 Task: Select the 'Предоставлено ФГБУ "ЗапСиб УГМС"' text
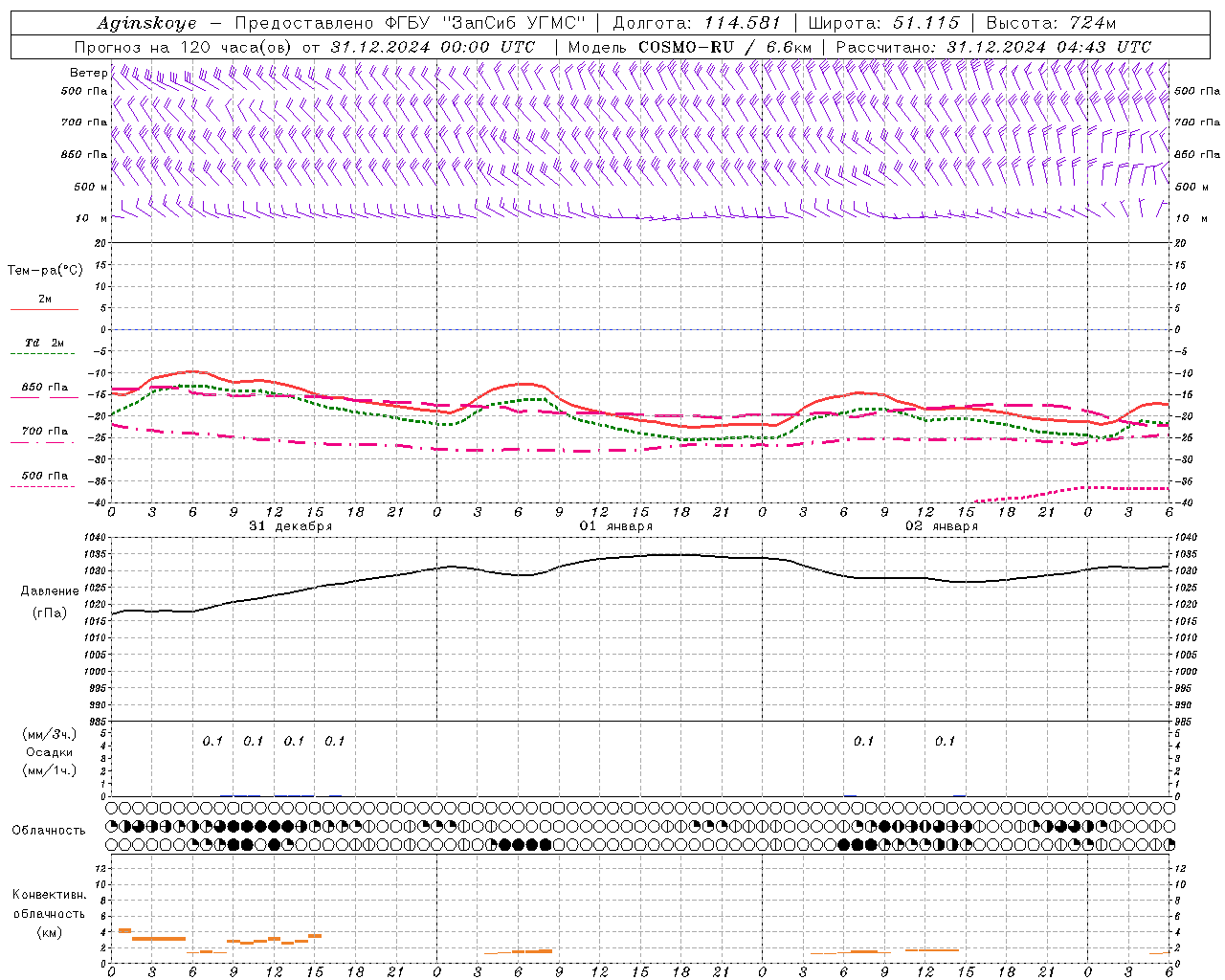coord(410,23)
